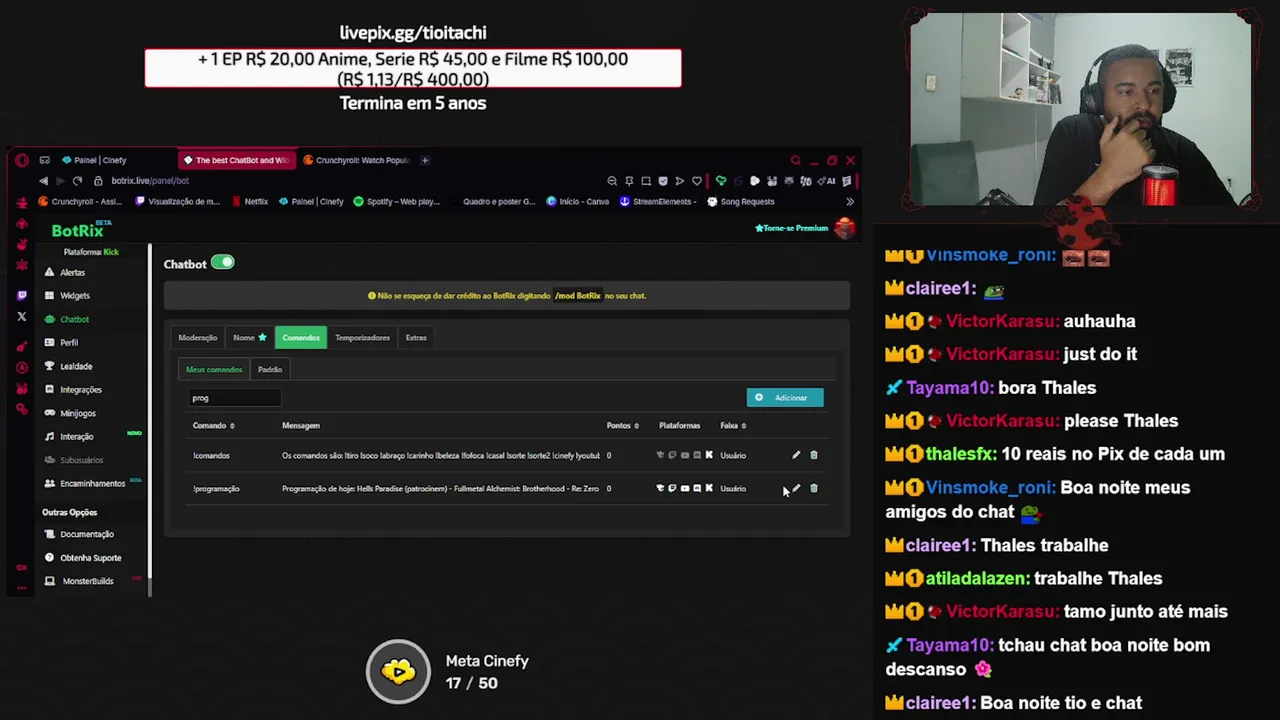
Task: Click the shield icon in the browser toolbar
Action: [663, 181]
